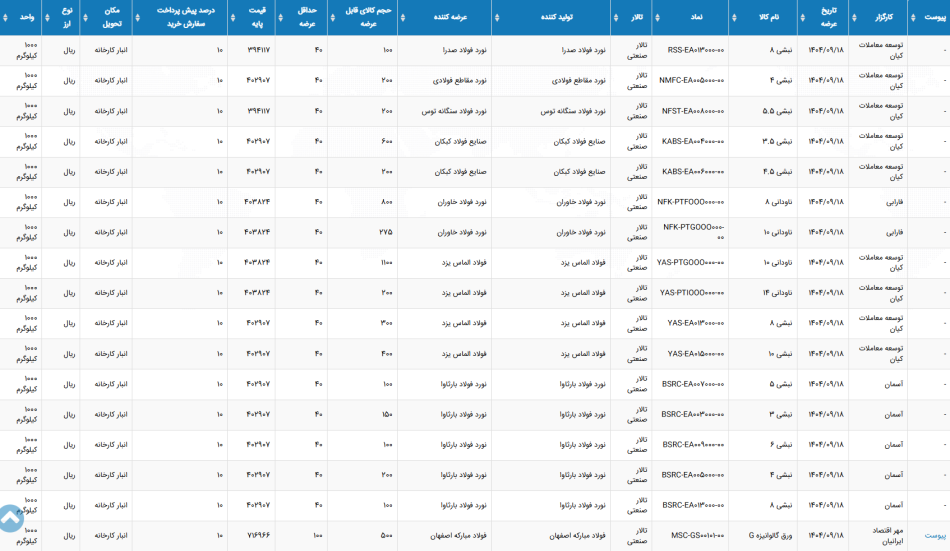Click the round scroll-to-top arrow button
This screenshot has height=551, width=950.
[10, 518]
